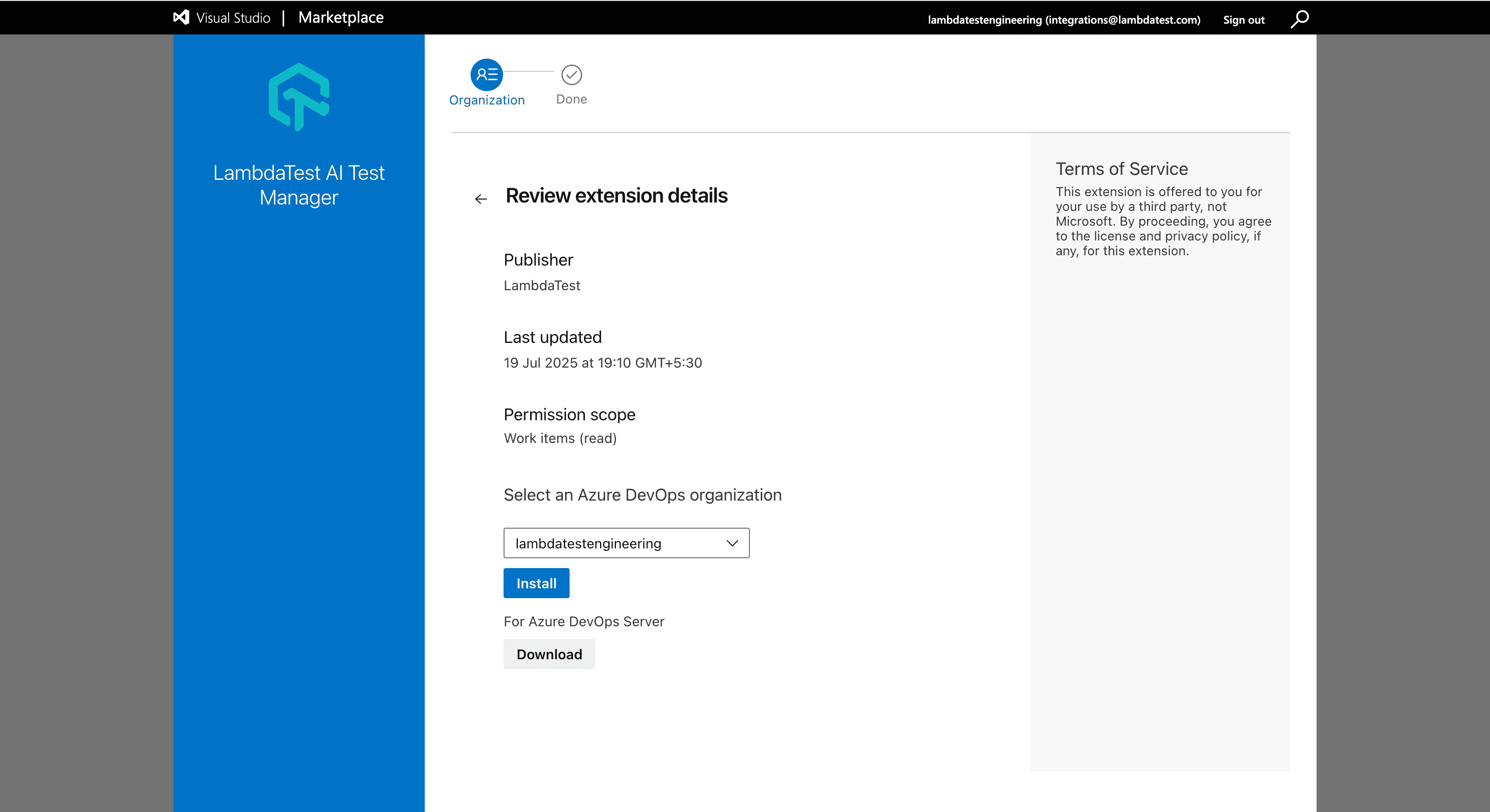Click the Install button
This screenshot has height=812, width=1490.
[x=536, y=583]
